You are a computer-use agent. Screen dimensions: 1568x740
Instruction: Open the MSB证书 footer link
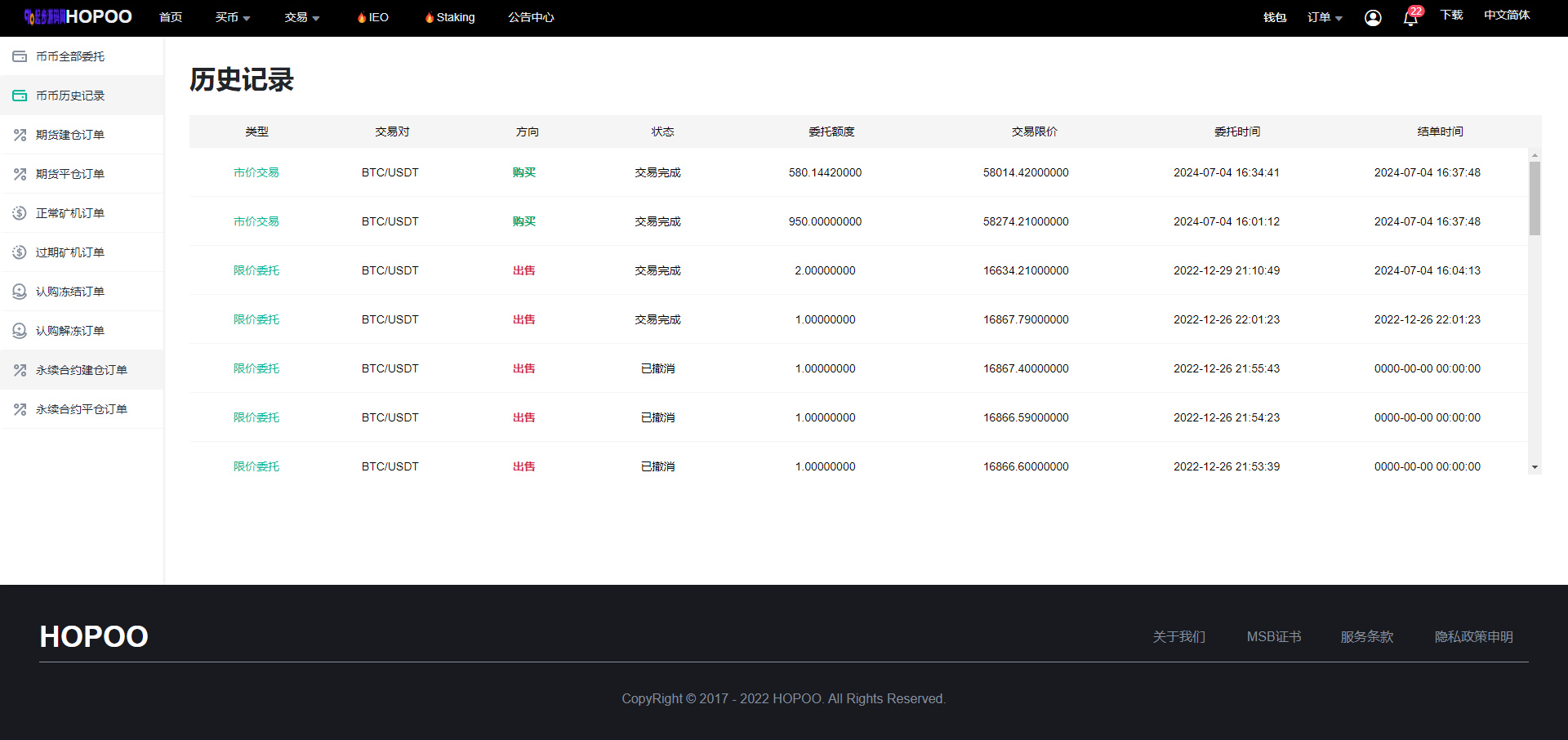(x=1273, y=637)
